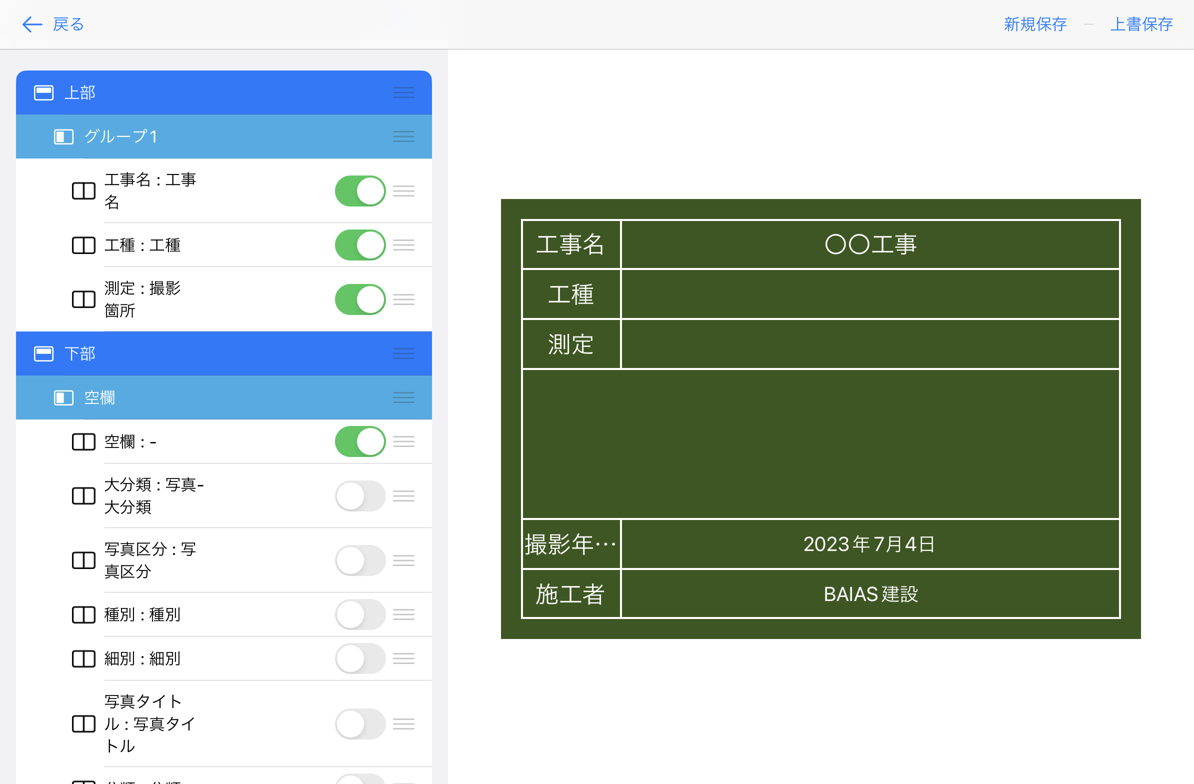The height and width of the screenshot is (784, 1194).
Task: Click column icon next to 細別：細別
Action: [84, 659]
